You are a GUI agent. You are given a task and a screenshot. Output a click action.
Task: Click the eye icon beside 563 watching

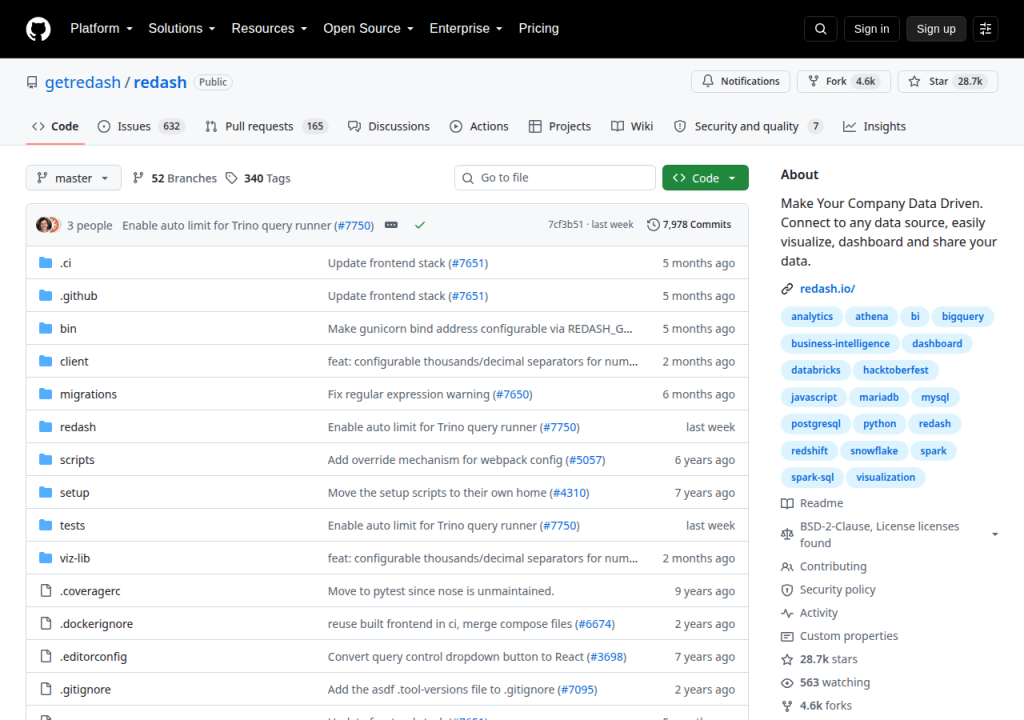787,683
